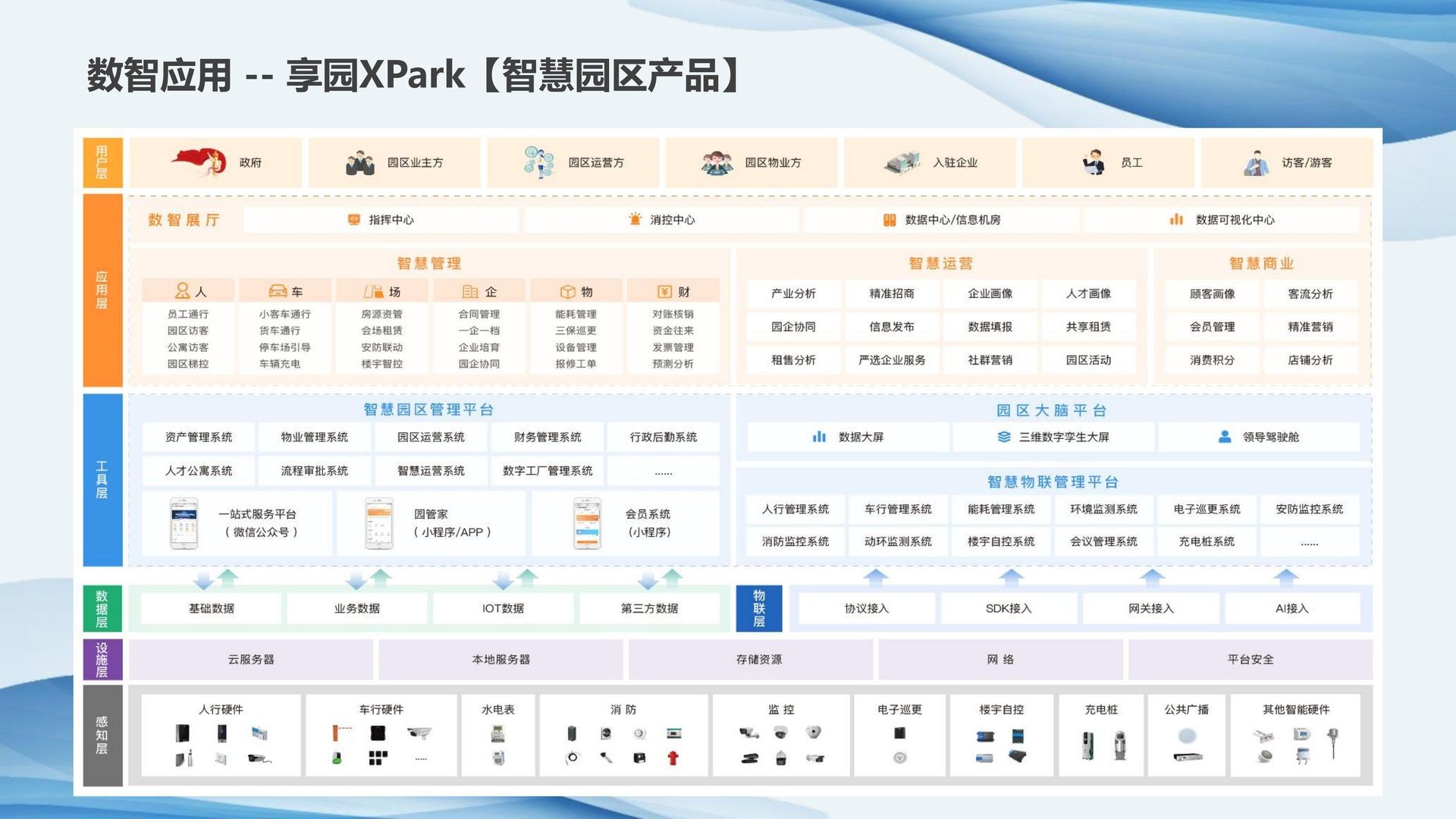
Task: Select the 应用层 layer label
Action: click(x=102, y=290)
